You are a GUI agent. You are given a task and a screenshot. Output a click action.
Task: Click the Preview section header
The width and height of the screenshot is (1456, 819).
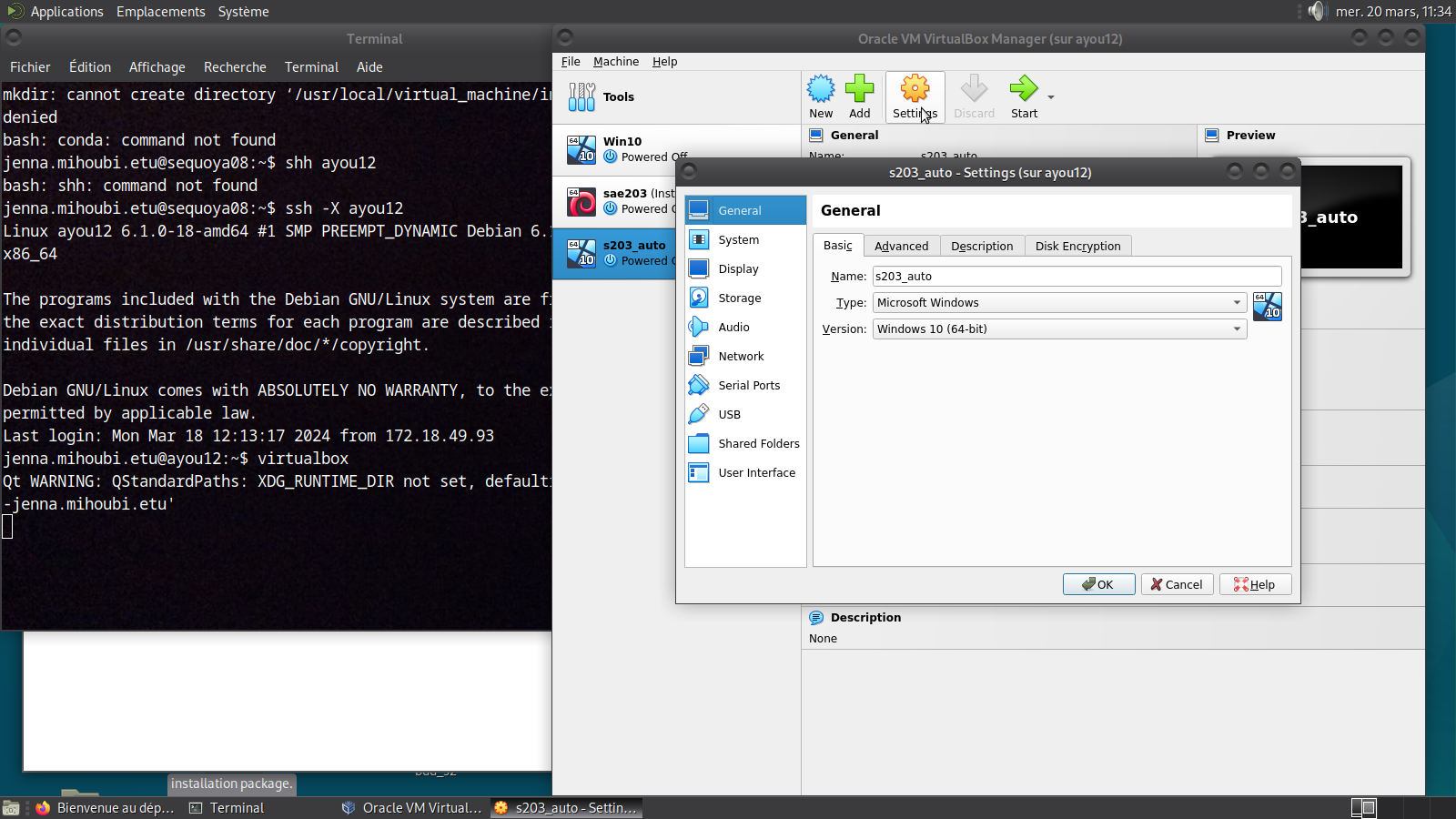click(1250, 136)
